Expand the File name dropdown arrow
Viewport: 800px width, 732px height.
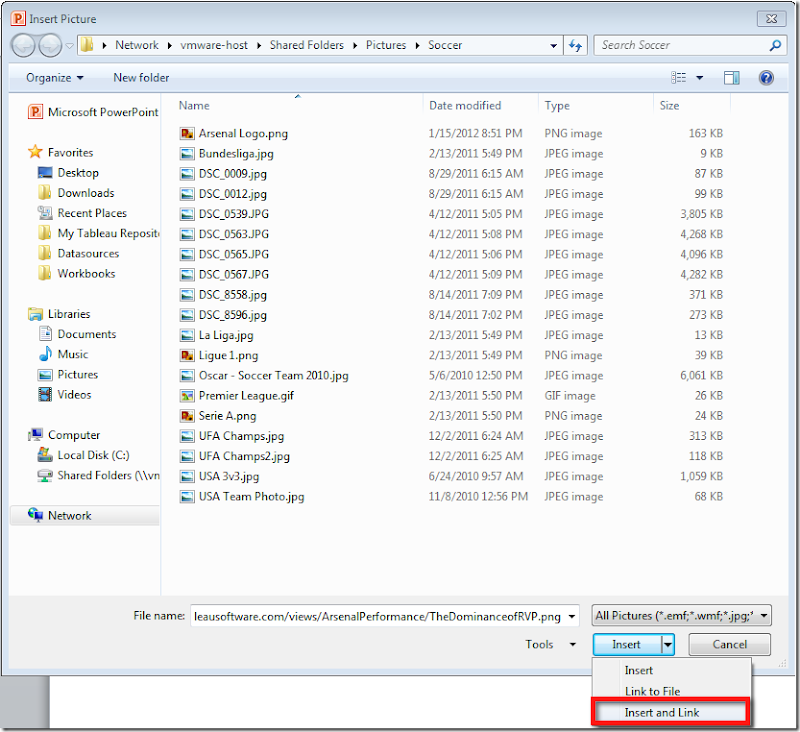pyautogui.click(x=572, y=616)
